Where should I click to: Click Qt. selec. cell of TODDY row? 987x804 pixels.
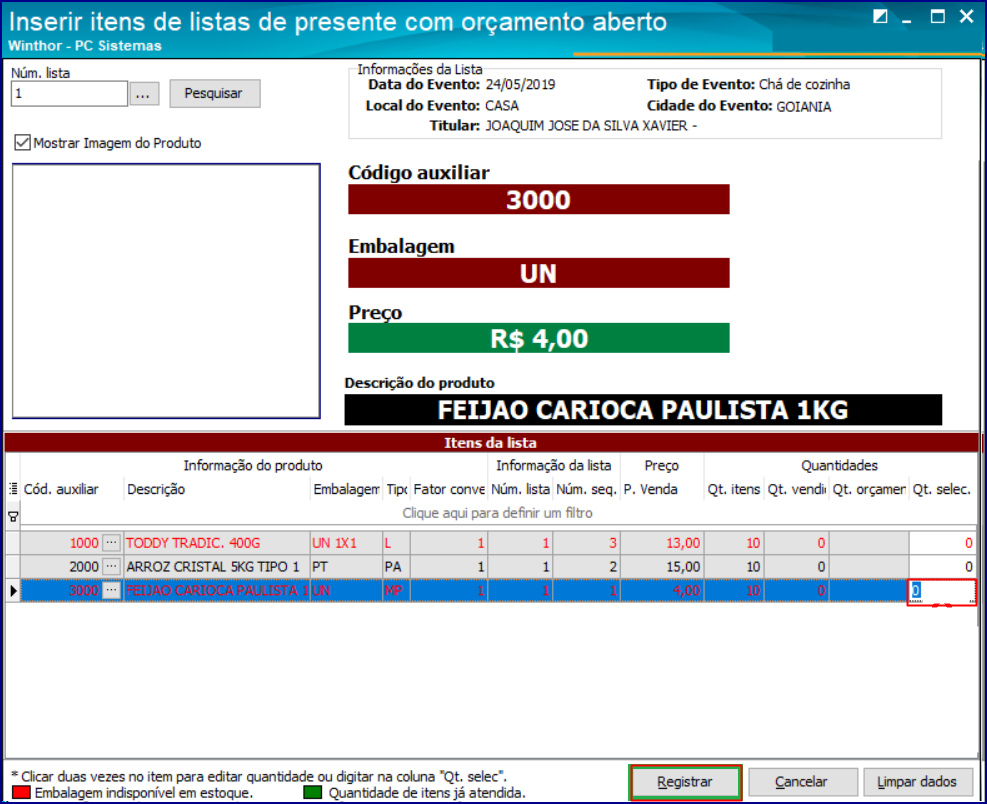[x=942, y=543]
